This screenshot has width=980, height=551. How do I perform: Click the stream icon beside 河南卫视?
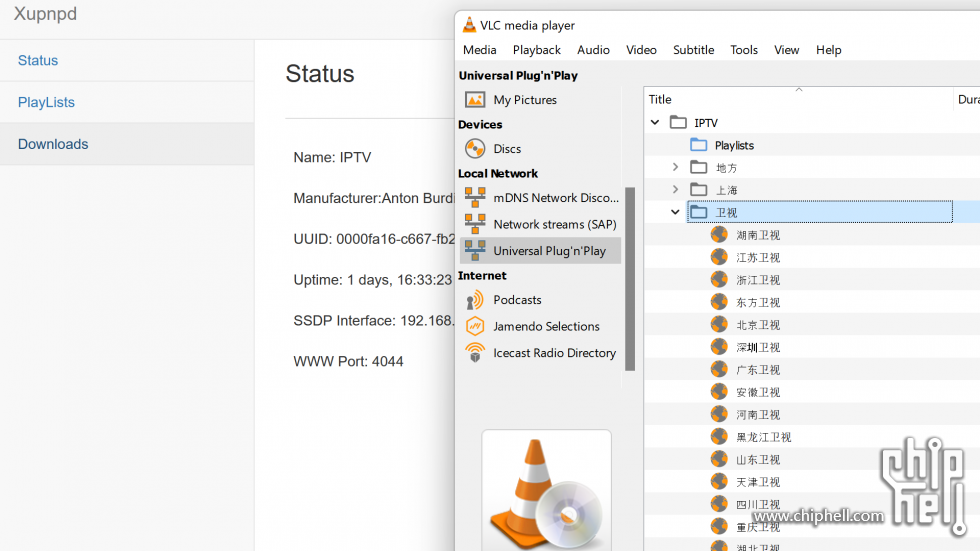pos(719,414)
